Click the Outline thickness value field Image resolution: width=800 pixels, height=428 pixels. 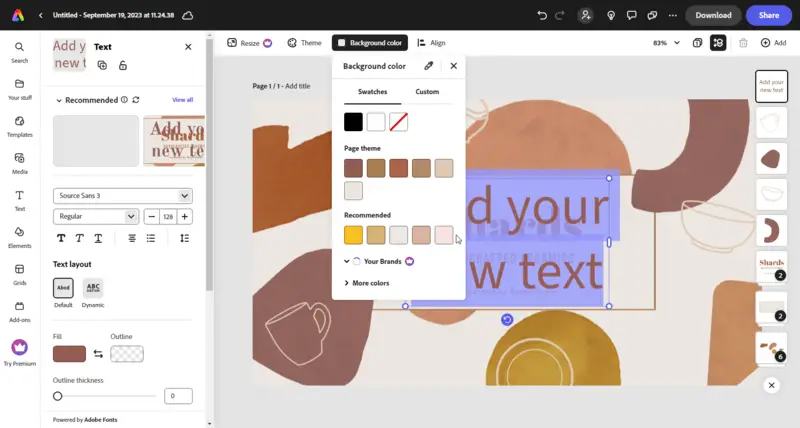pyautogui.click(x=178, y=396)
